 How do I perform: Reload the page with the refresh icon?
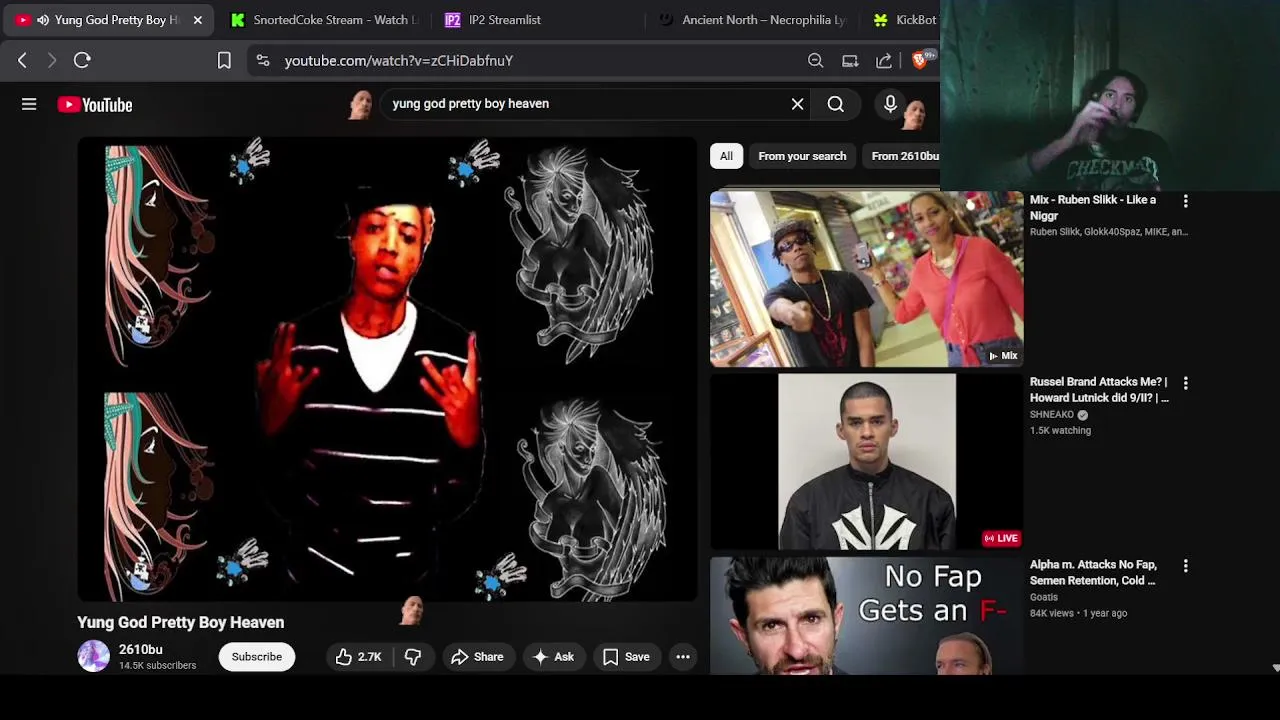[82, 60]
